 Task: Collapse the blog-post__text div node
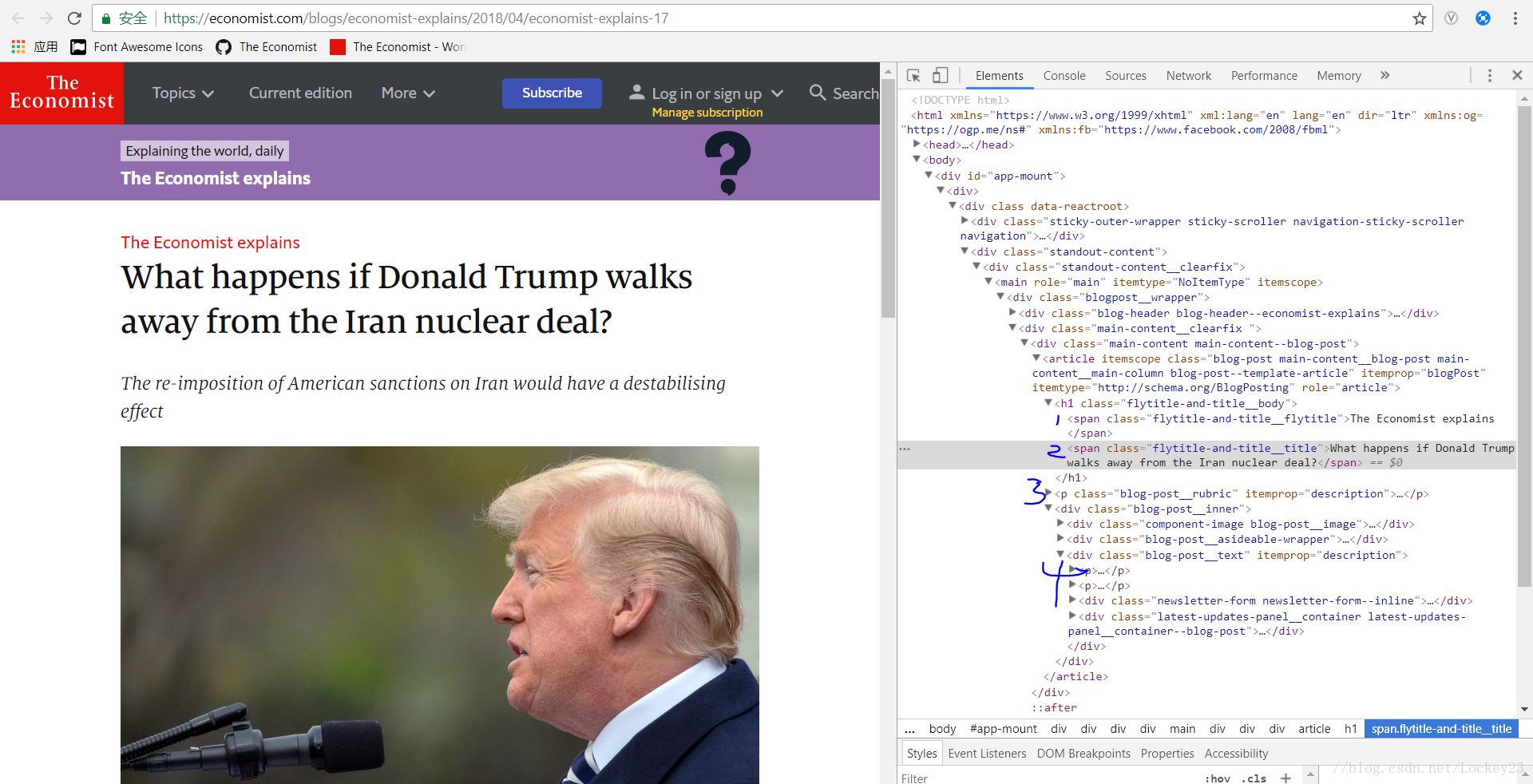coord(1060,555)
